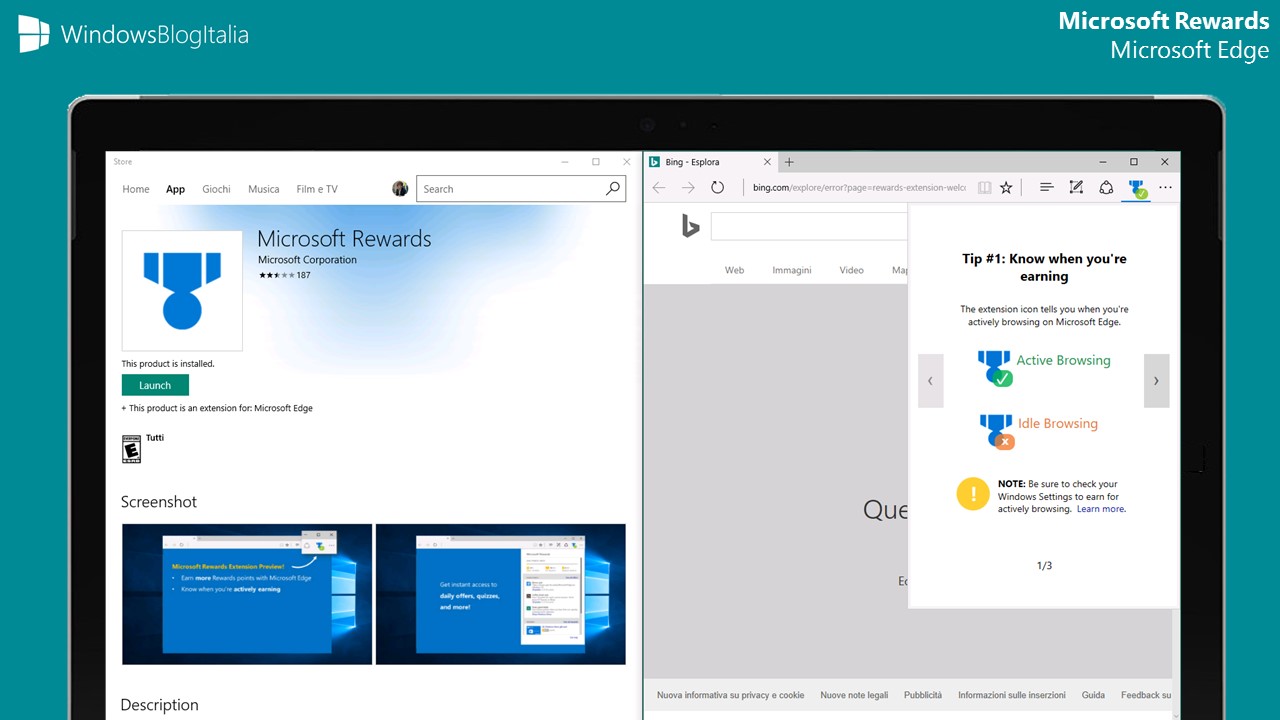The width and height of the screenshot is (1280, 720).
Task: Open the Edge Hub icon
Action: coord(1047,188)
